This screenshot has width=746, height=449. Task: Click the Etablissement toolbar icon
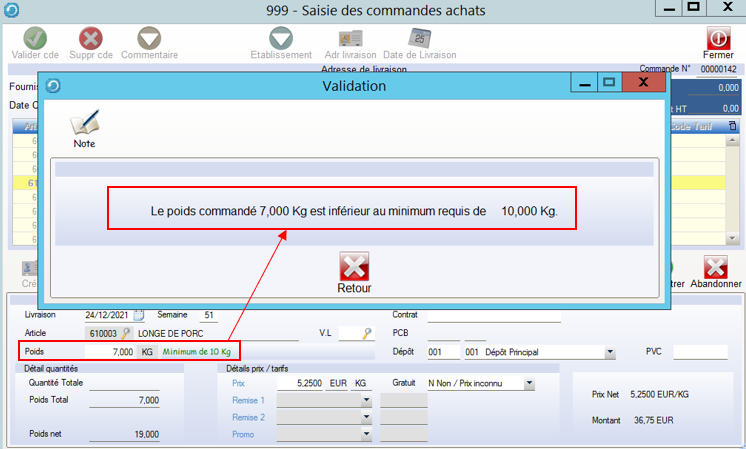(281, 38)
